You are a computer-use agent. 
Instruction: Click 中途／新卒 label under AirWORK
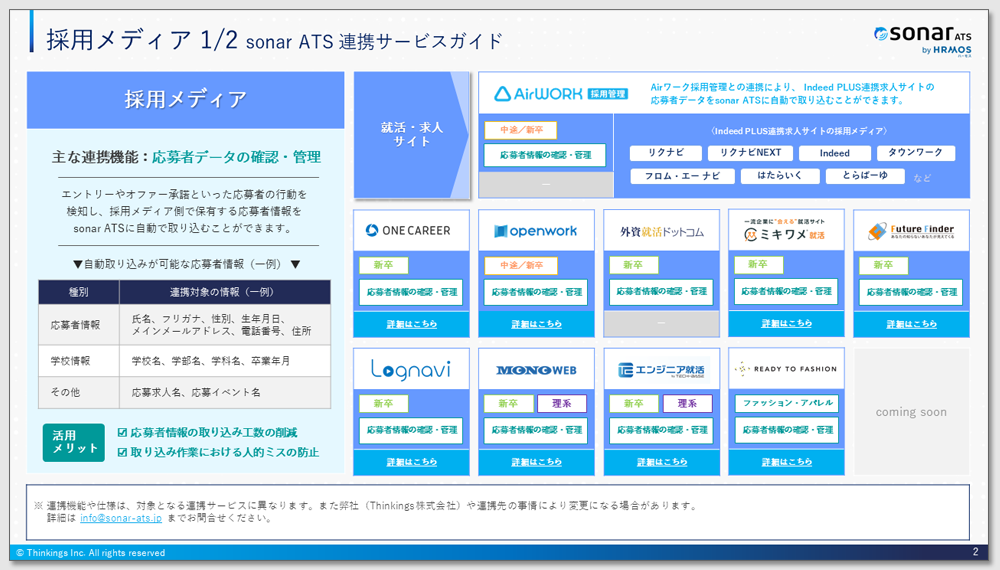(520, 130)
